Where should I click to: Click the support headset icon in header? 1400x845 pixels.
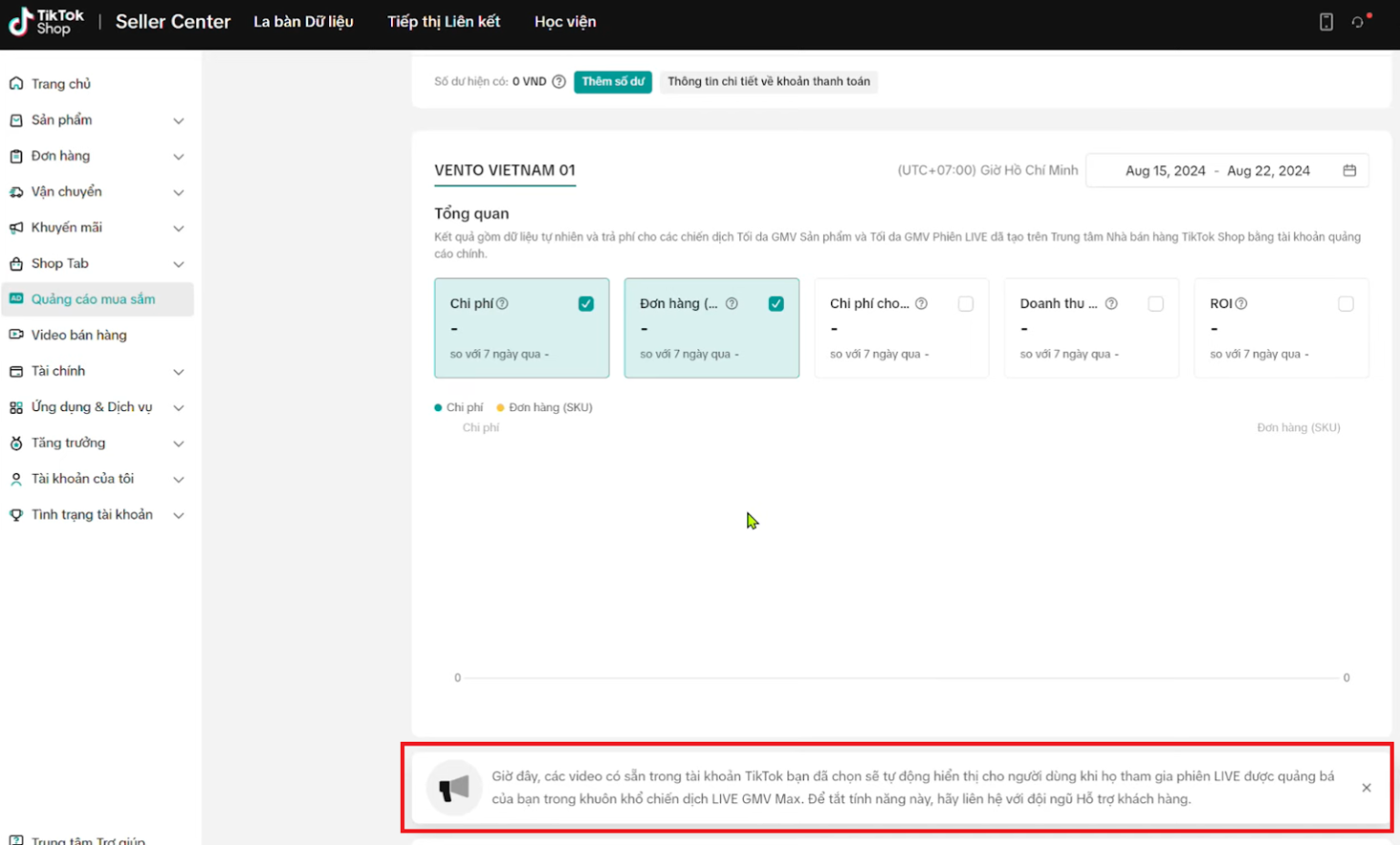tap(1358, 22)
